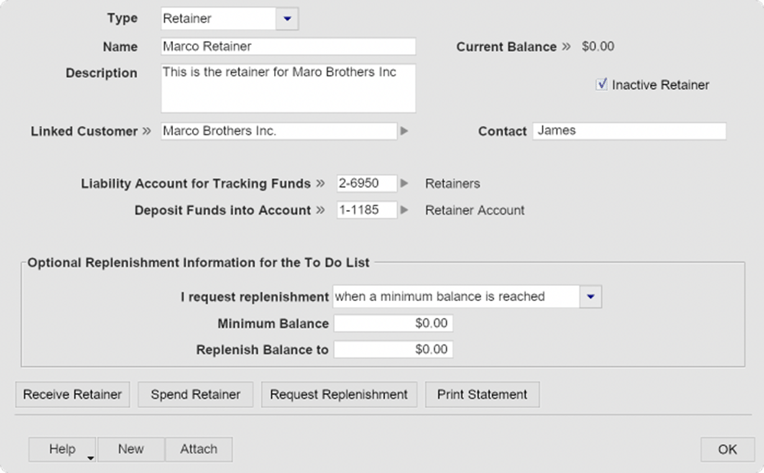Click into the Minimum Balance field

click(393, 323)
